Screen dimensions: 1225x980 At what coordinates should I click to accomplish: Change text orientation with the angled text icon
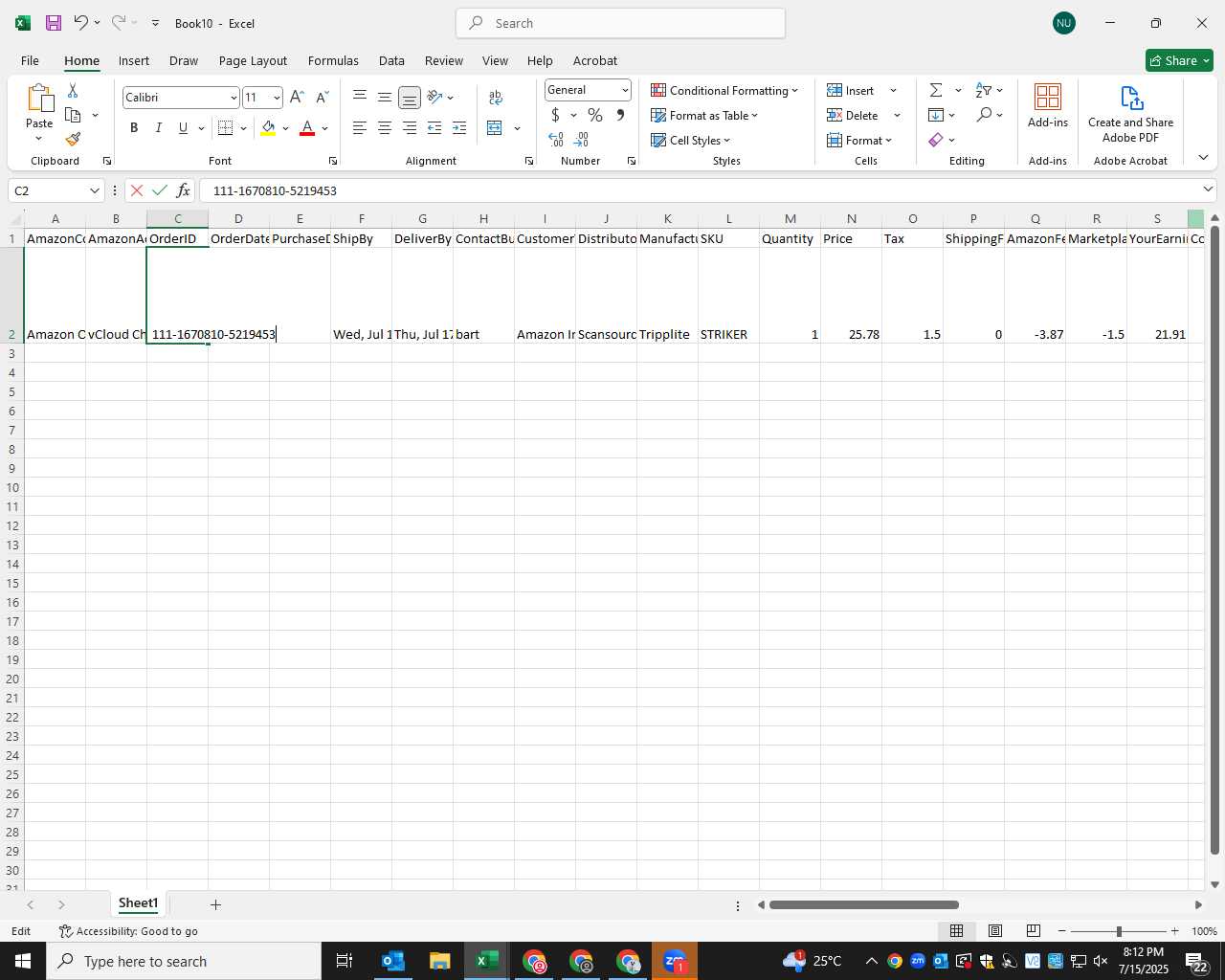pyautogui.click(x=434, y=97)
